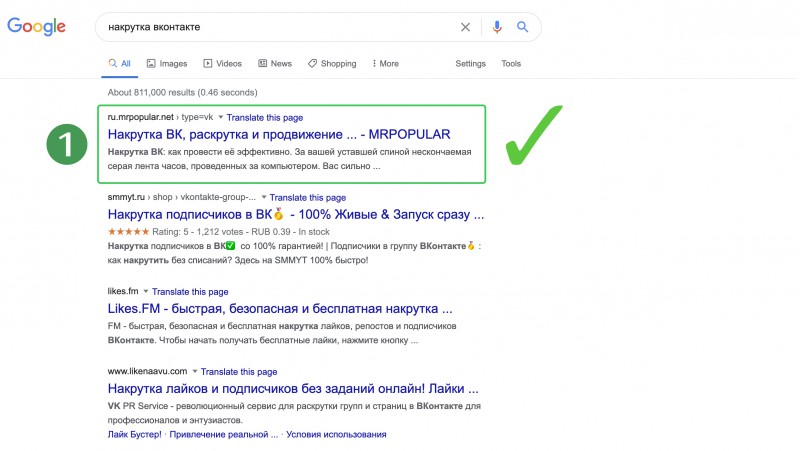Image resolution: width=800 pixels, height=451 pixels.
Task: Open the Likes.FM result title link
Action: coord(280,309)
